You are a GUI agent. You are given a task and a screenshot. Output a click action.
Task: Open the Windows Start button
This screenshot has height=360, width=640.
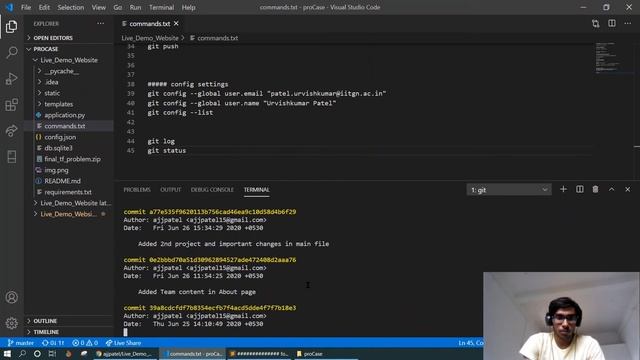coord(7,354)
